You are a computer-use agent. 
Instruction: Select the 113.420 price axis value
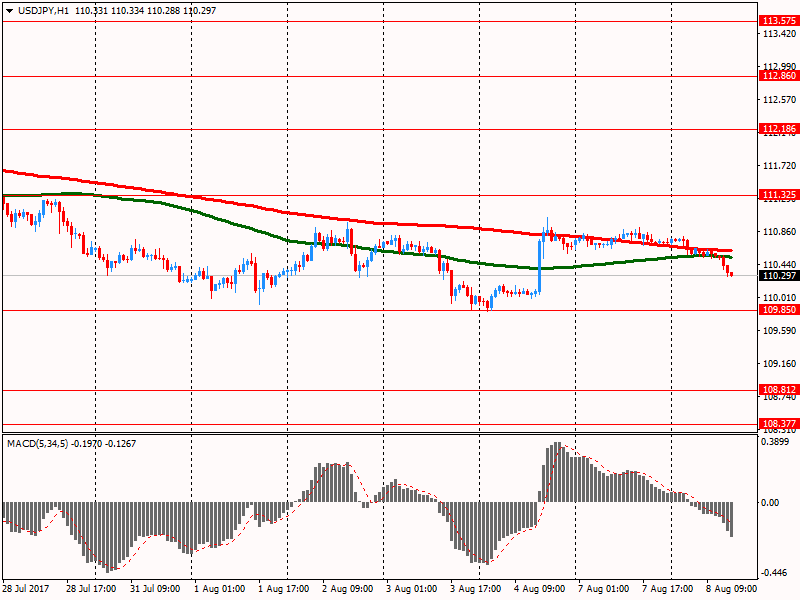coord(779,34)
